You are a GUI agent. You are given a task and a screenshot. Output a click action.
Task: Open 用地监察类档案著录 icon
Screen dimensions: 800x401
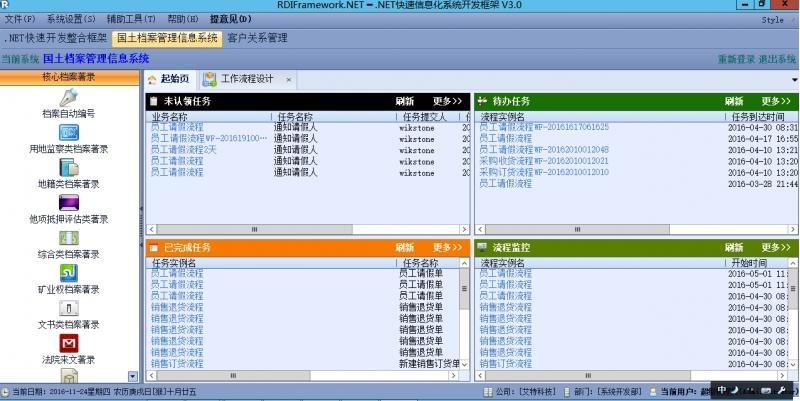pos(68,133)
